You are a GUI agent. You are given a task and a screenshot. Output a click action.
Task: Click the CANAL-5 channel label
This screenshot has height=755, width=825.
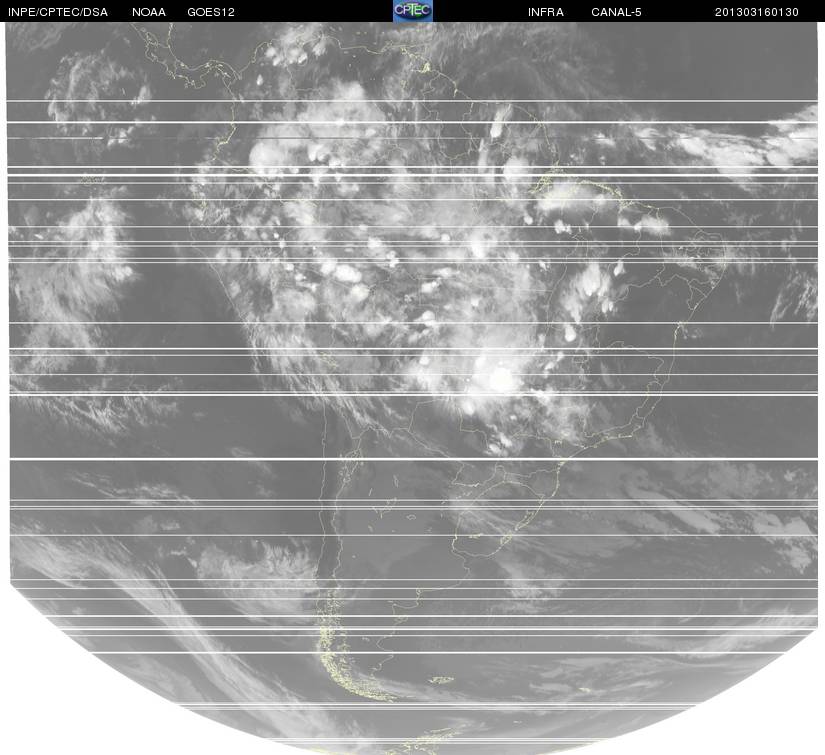(616, 12)
